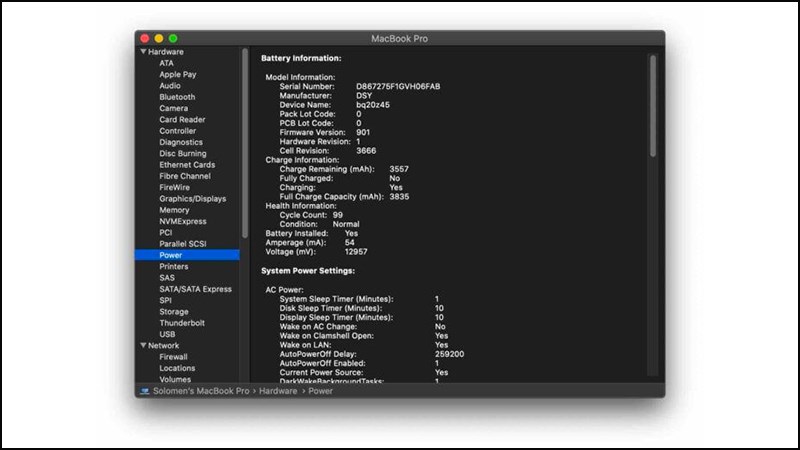
Task: Select Power in the sidebar list
Action: [170, 255]
